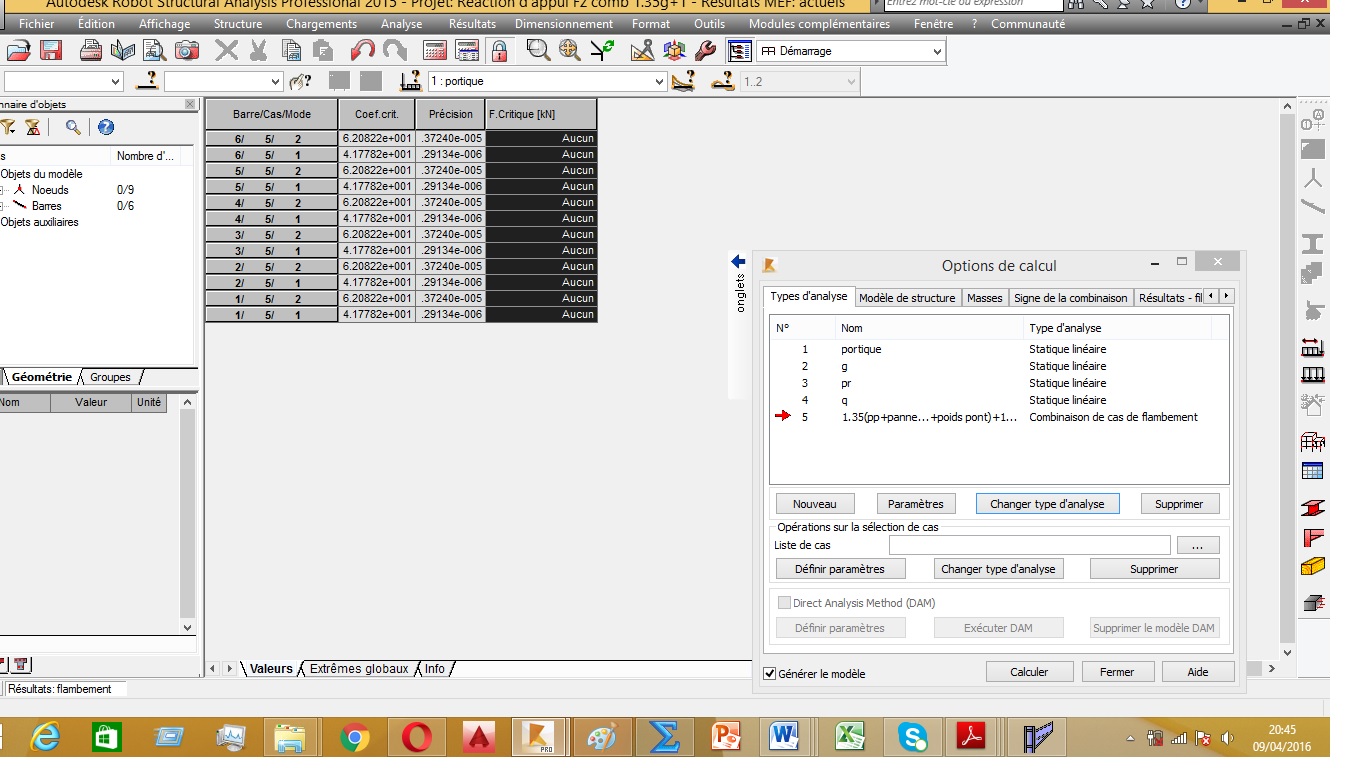This screenshot has width=1366, height=768.
Task: Click the Calculer button
Action: tap(1029, 672)
